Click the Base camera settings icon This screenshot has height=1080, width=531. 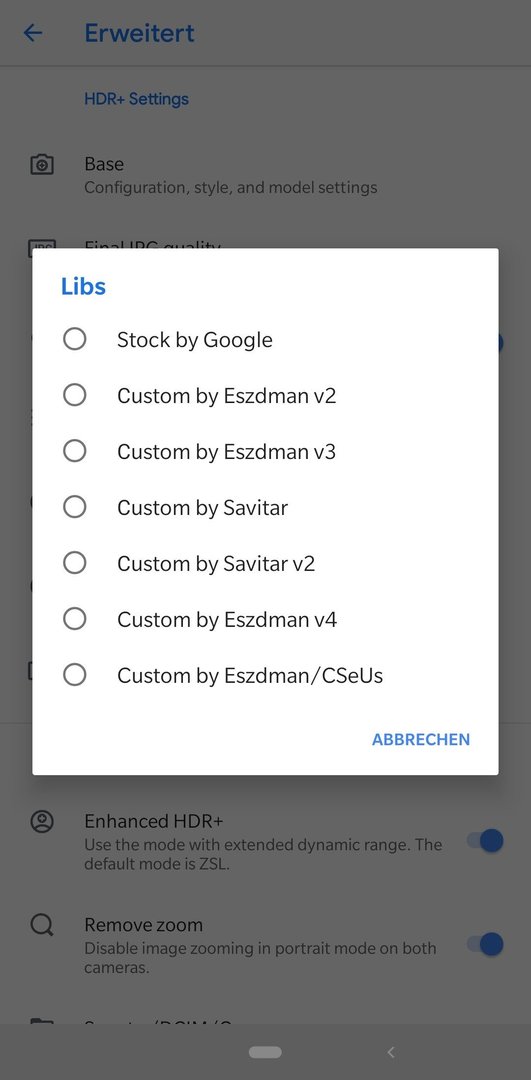click(42, 165)
